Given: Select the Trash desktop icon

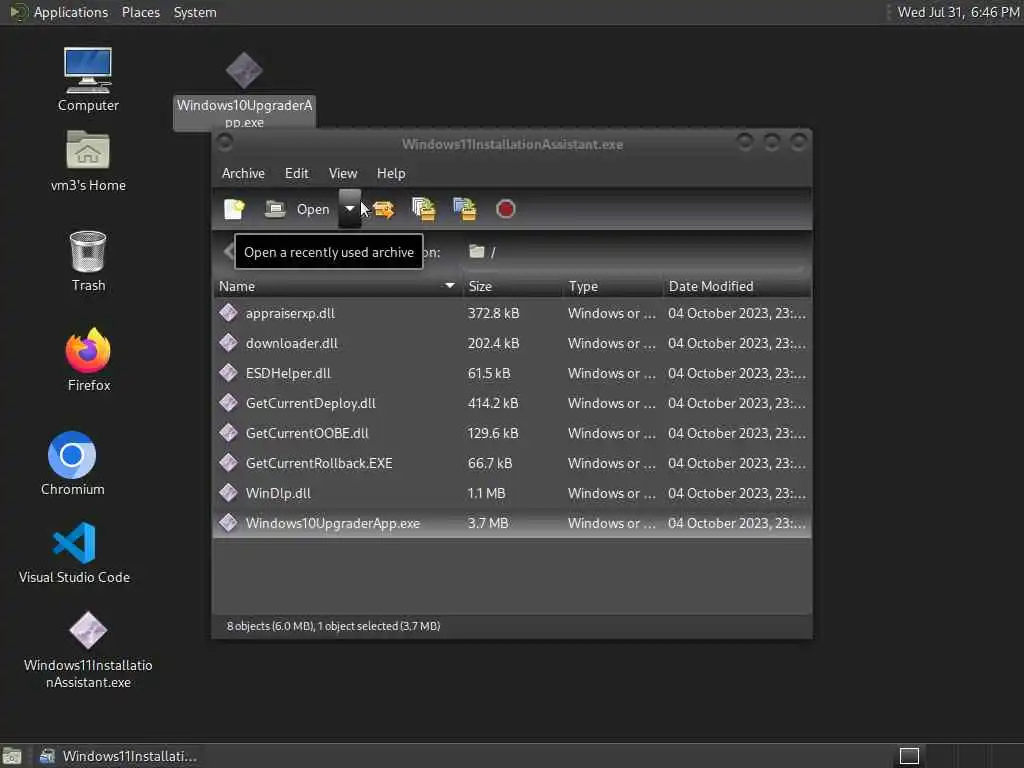Looking at the screenshot, I should [x=88, y=261].
